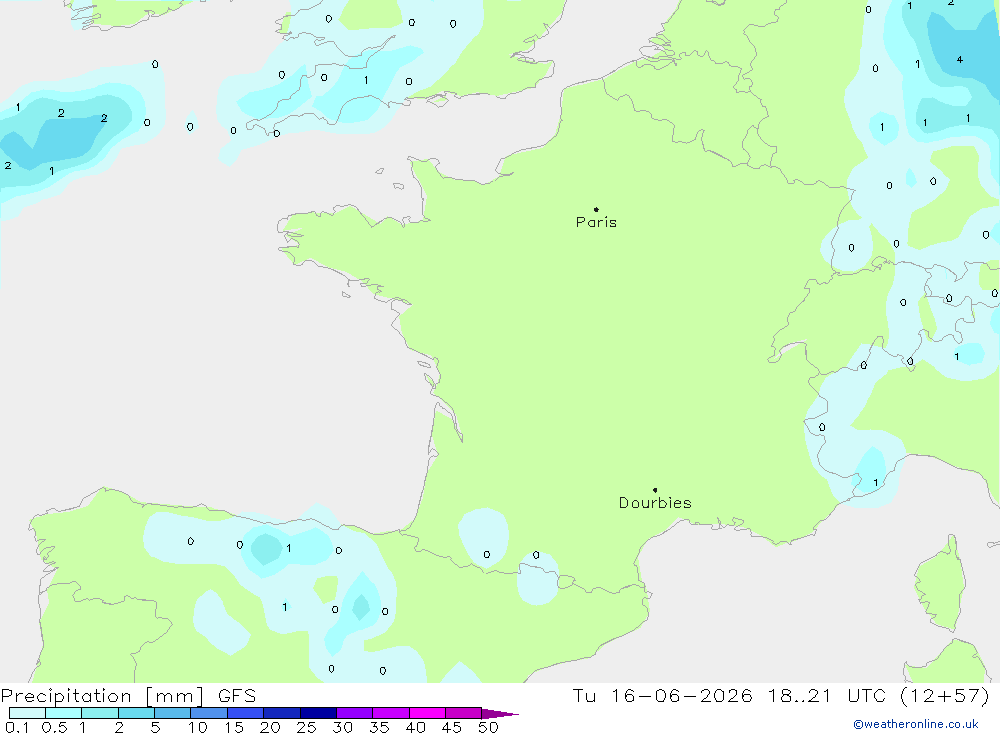
Task: Click the legend value 20
Action: click(x=270, y=727)
